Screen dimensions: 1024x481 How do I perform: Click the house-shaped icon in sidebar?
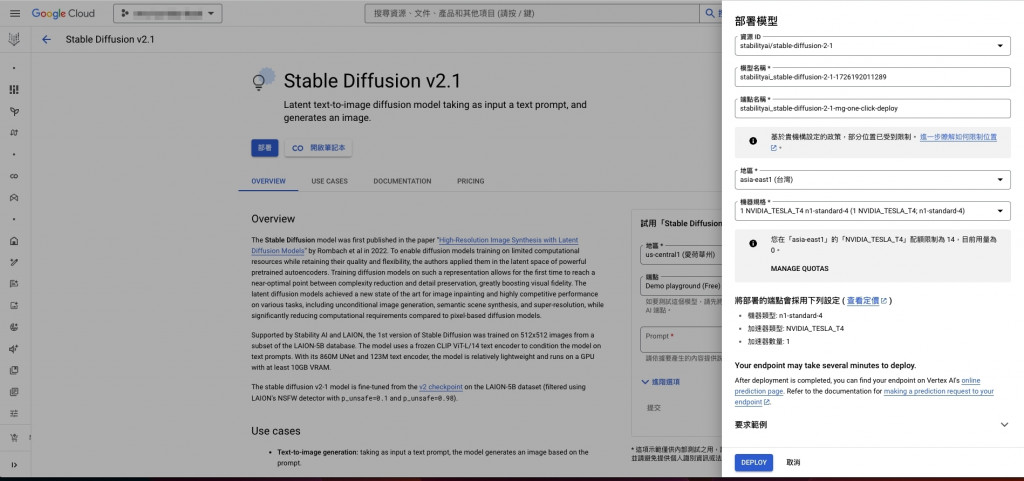coord(14,241)
